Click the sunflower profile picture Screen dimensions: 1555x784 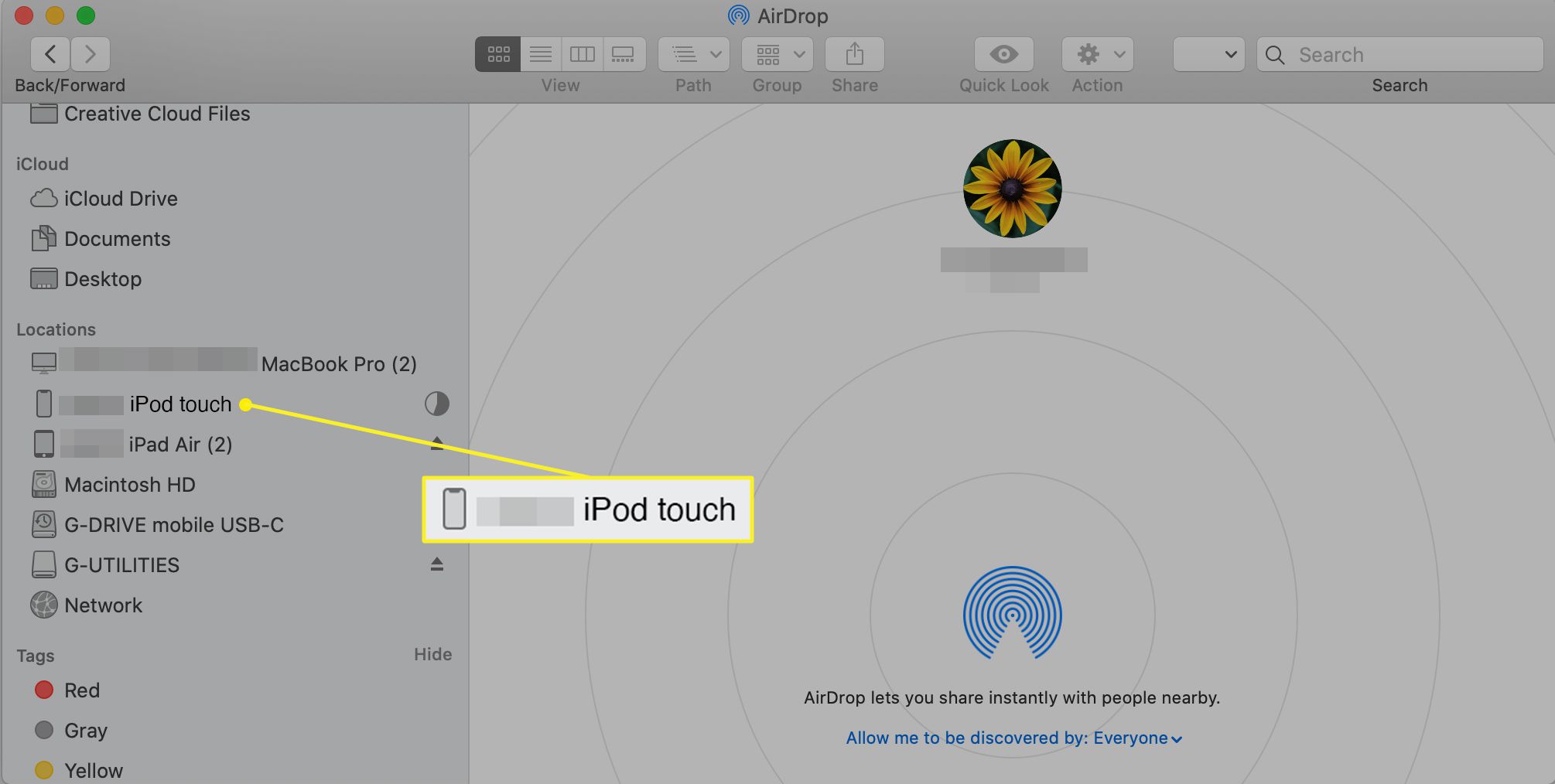[1012, 189]
